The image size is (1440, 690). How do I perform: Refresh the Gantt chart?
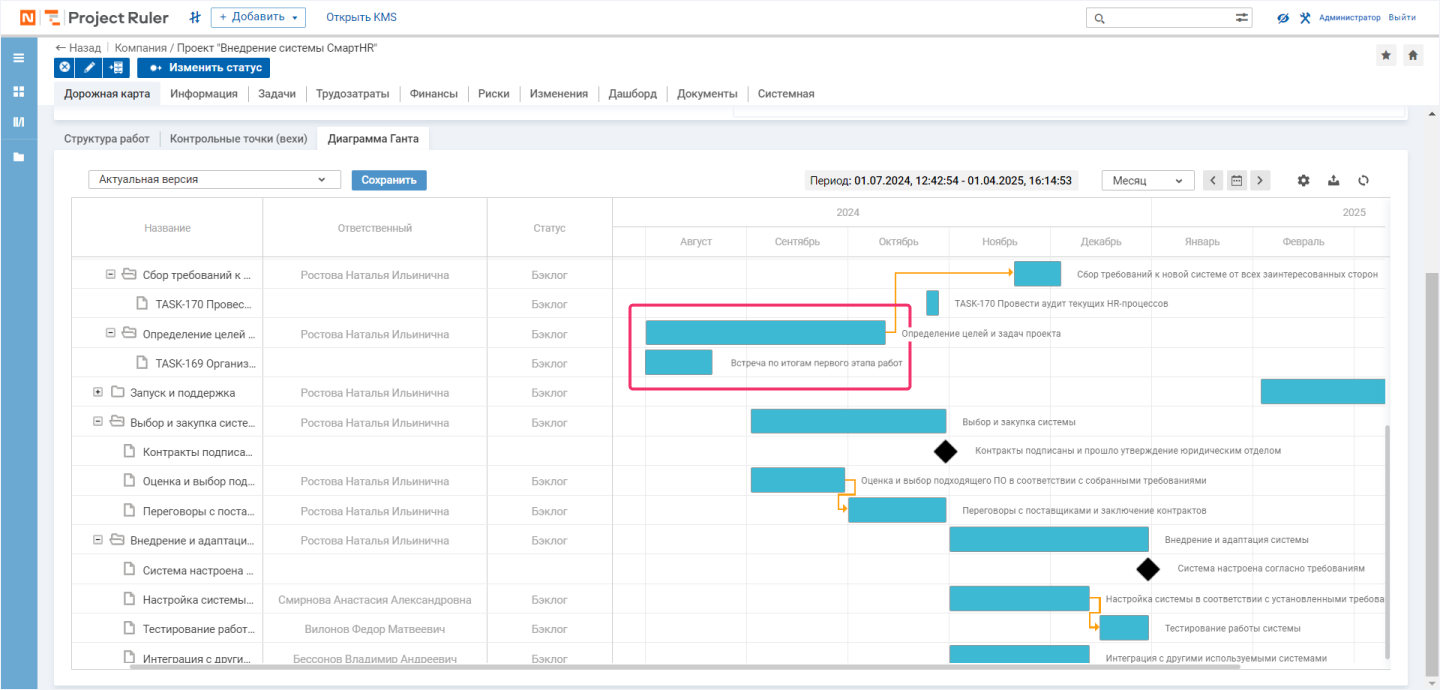[1363, 181]
